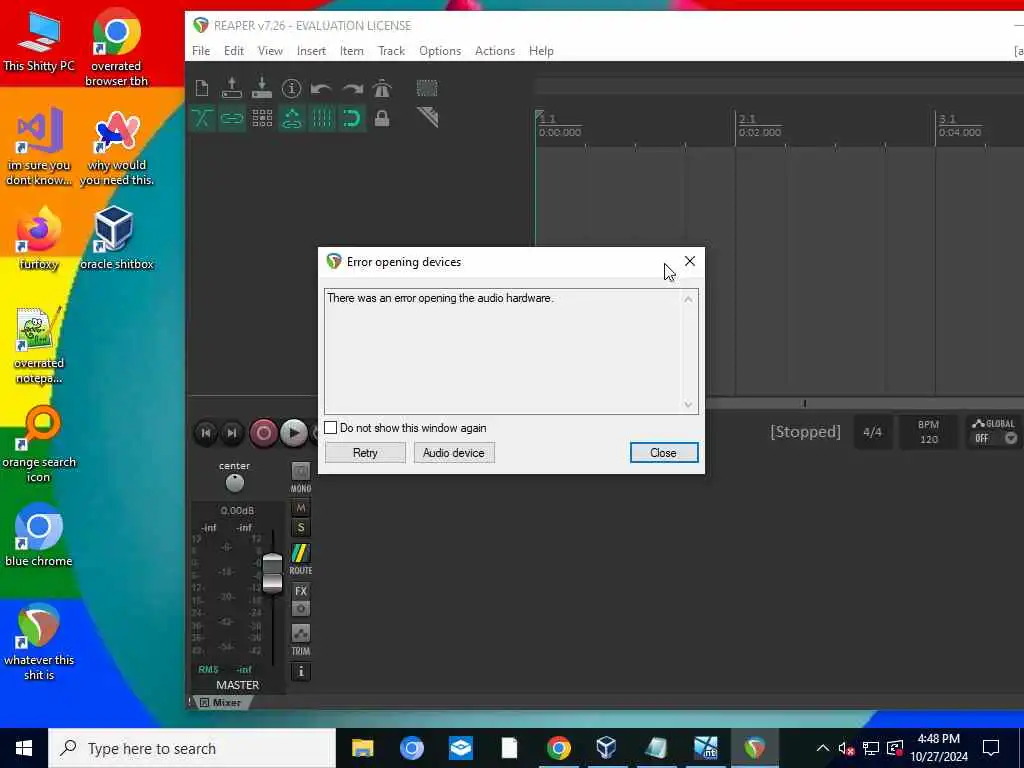Open the master FX button
This screenshot has width=1024, height=768.
300,591
